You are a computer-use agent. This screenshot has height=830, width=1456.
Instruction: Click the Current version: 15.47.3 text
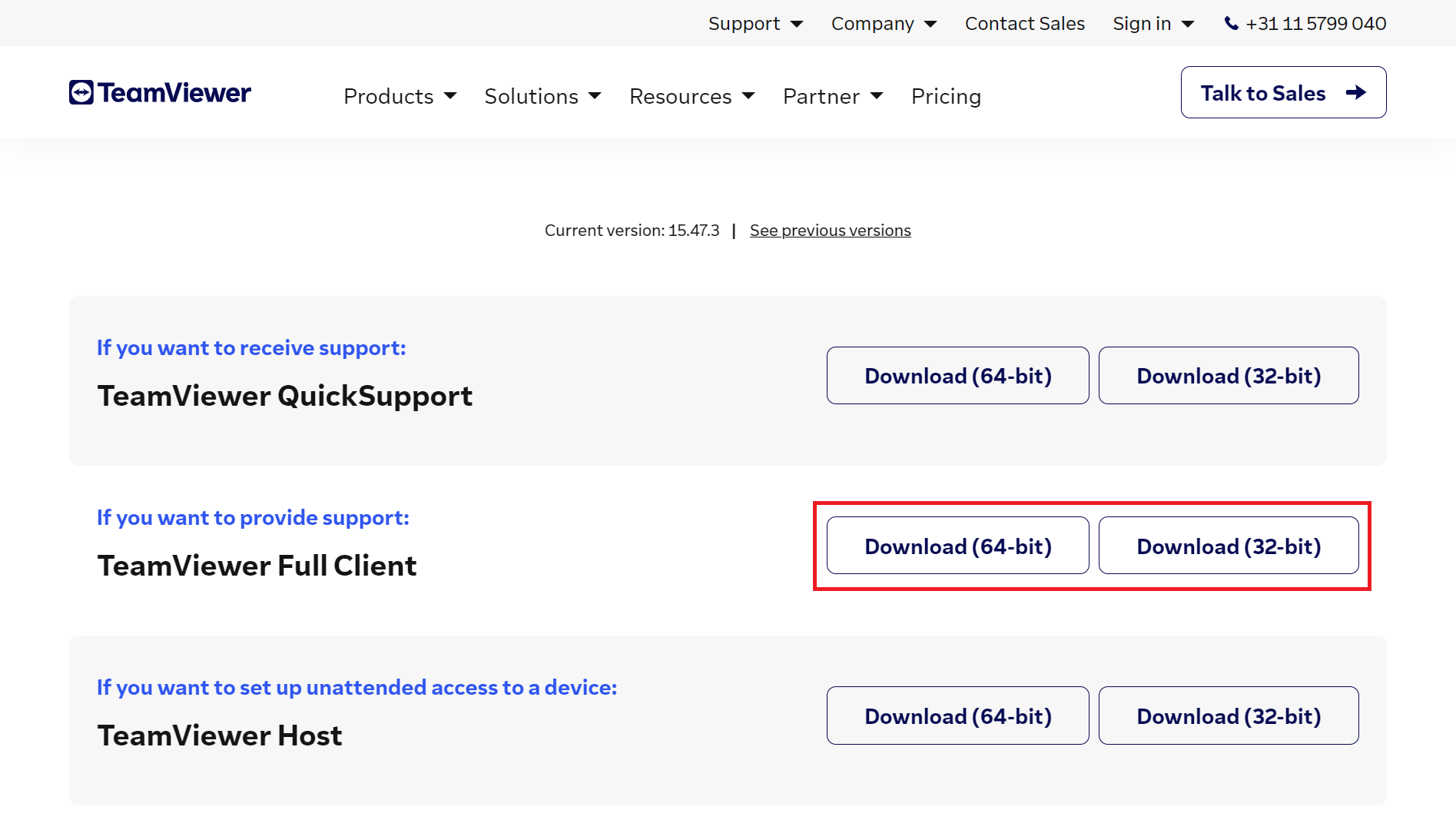(x=632, y=231)
